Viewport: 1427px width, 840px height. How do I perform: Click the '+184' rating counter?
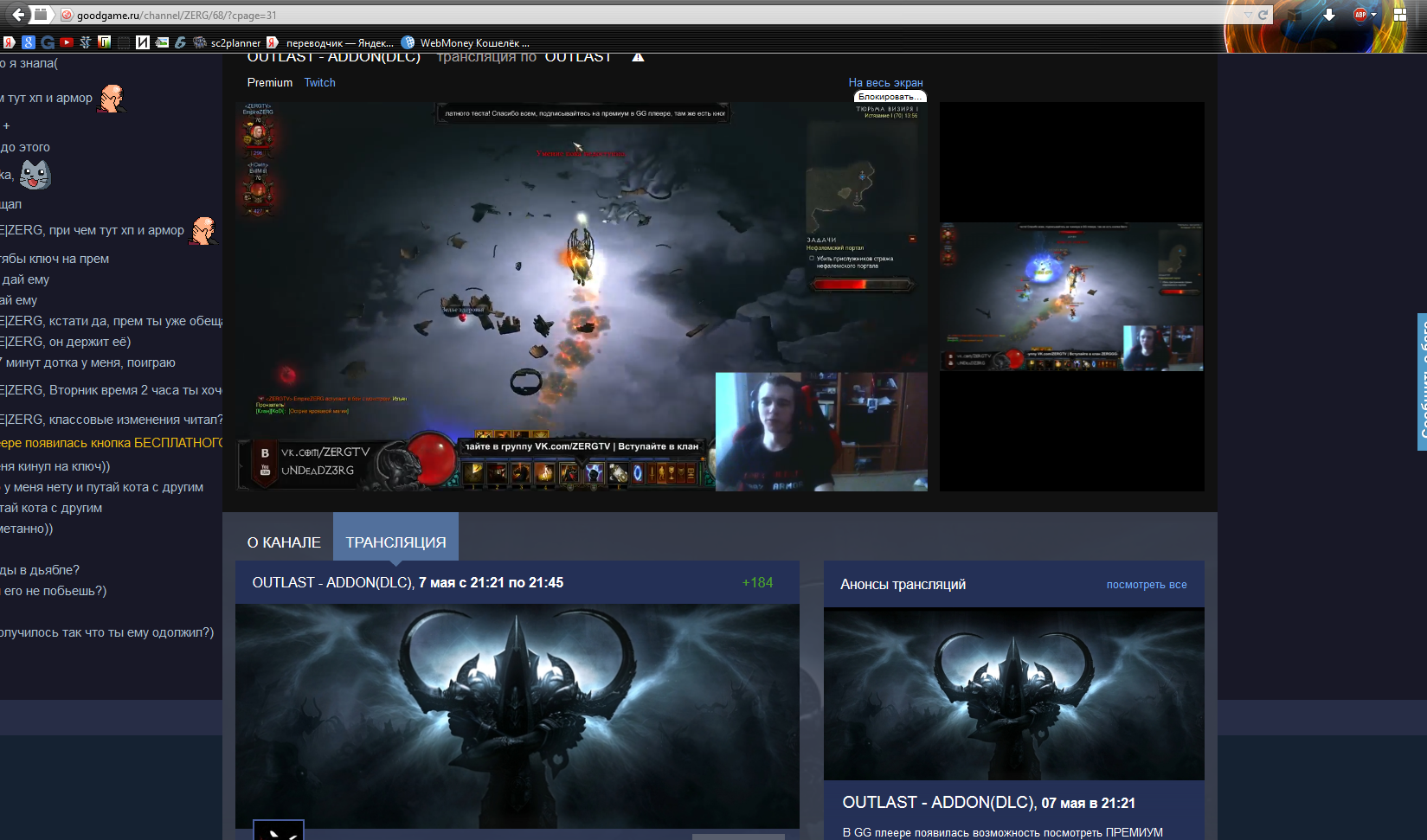tap(757, 583)
